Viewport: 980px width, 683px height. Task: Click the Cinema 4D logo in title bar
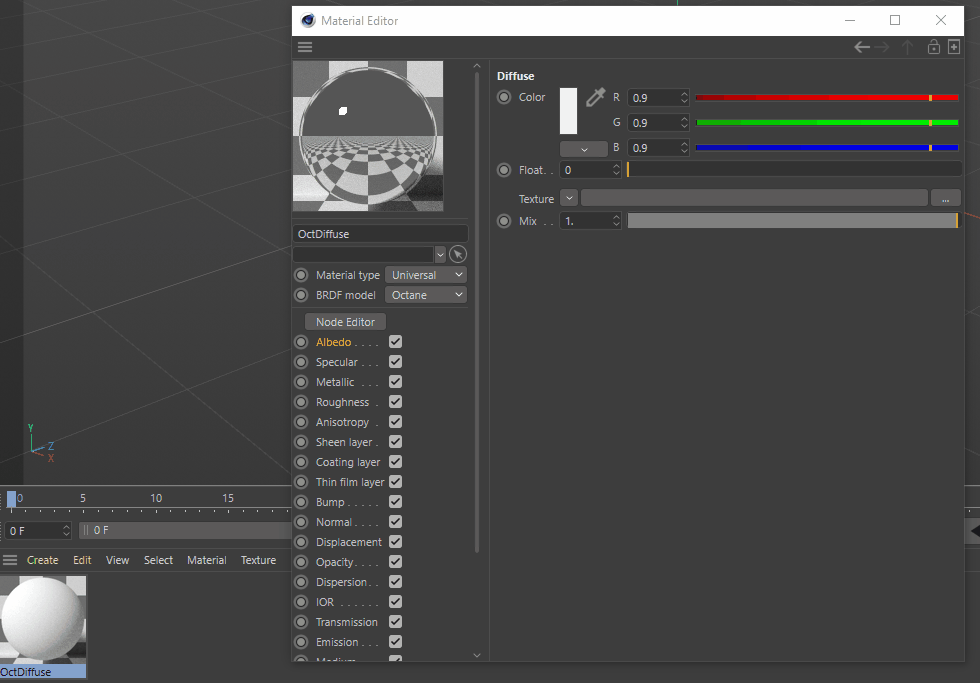[308, 21]
